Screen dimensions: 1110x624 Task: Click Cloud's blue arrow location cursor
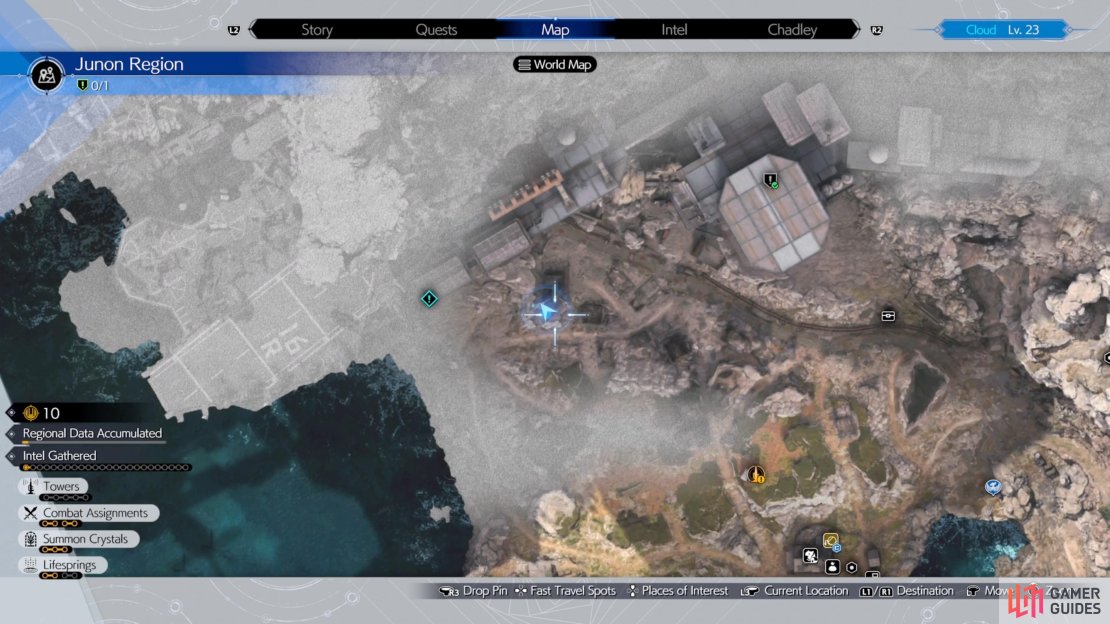point(547,312)
